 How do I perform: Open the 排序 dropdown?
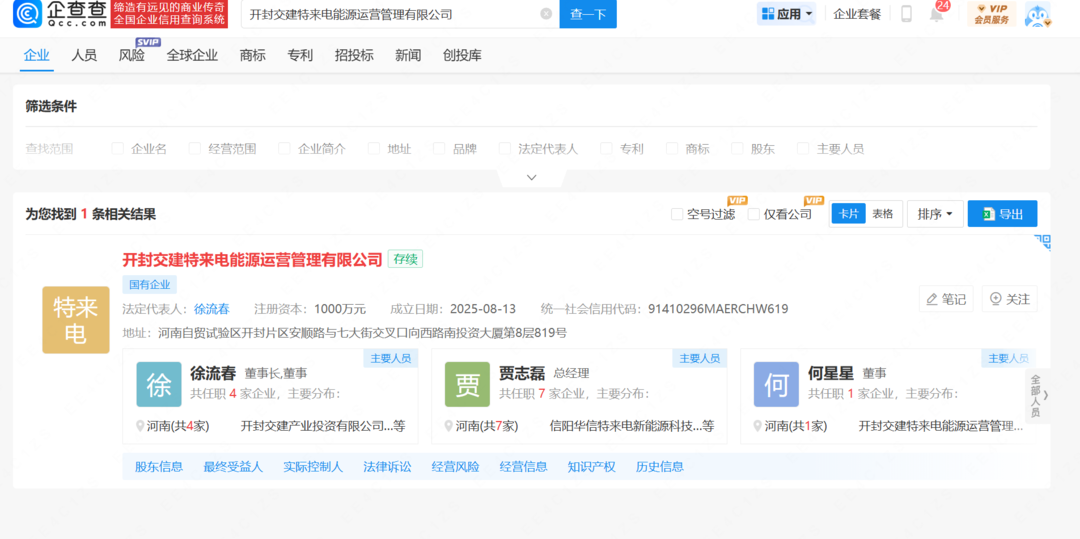935,214
